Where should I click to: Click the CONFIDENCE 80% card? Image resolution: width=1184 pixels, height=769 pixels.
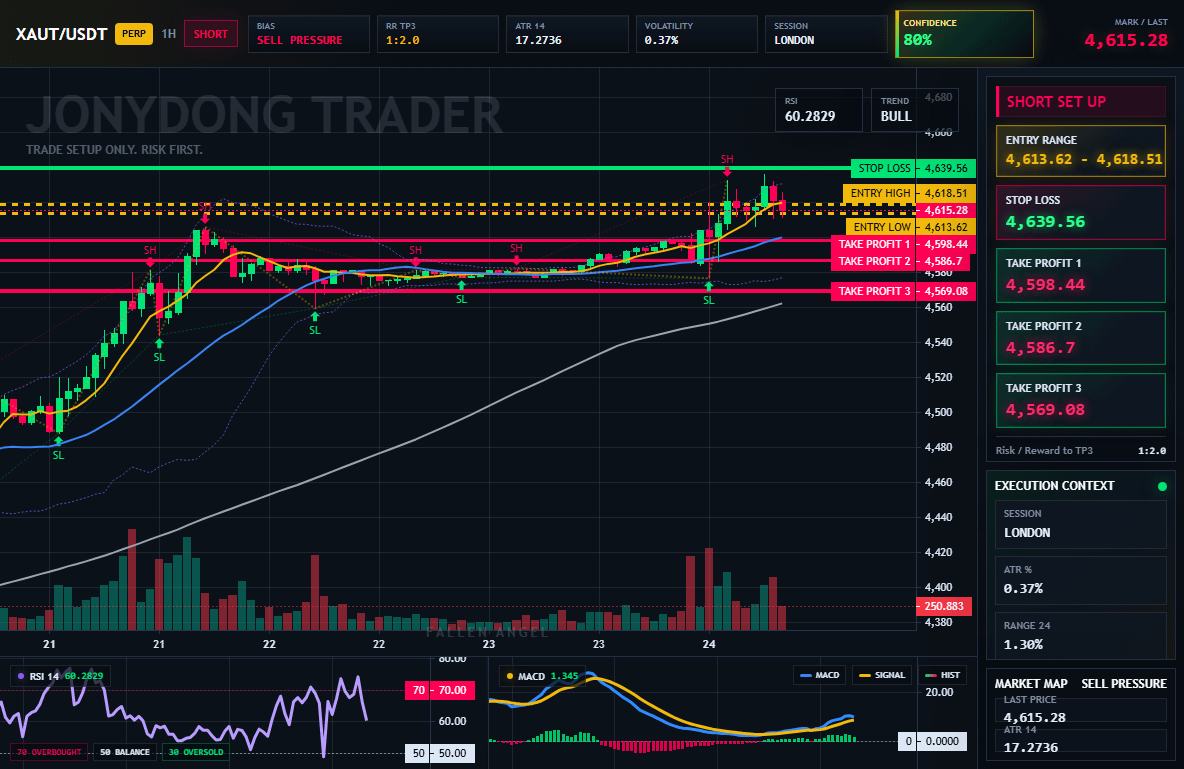tap(964, 34)
